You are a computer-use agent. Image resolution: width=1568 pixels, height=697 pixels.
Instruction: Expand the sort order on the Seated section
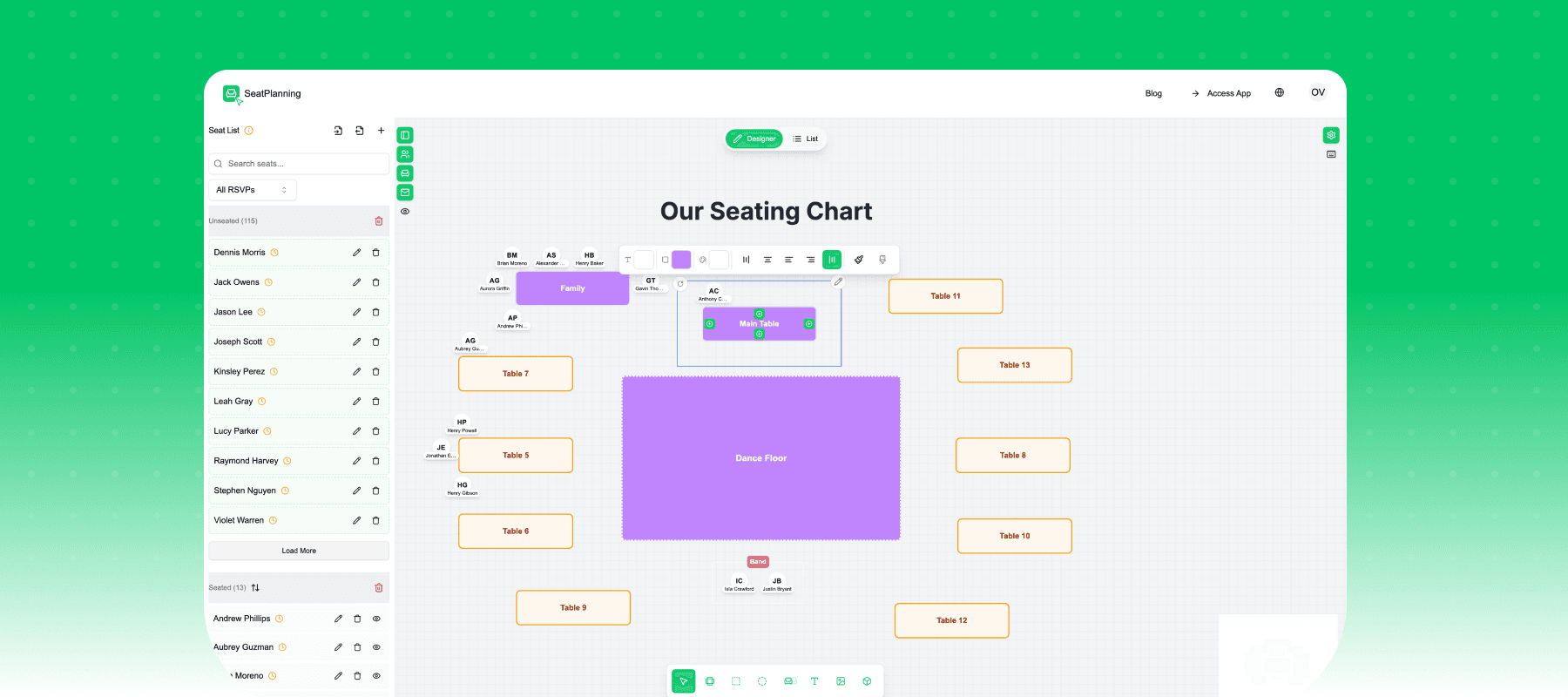[x=254, y=587]
